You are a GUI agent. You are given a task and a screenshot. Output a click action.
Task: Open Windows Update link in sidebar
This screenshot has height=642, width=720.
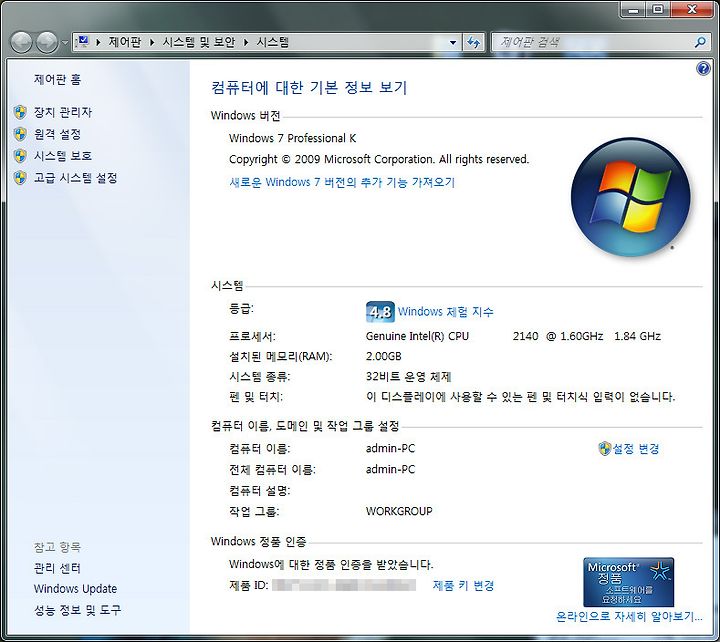[75, 589]
